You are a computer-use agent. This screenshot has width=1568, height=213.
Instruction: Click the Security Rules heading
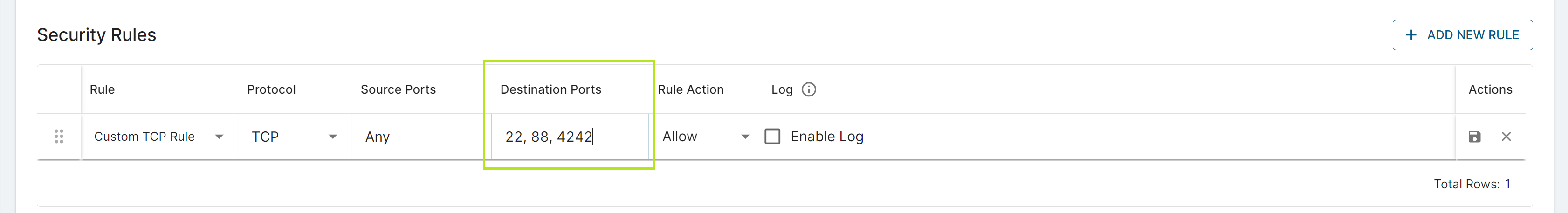pos(97,35)
